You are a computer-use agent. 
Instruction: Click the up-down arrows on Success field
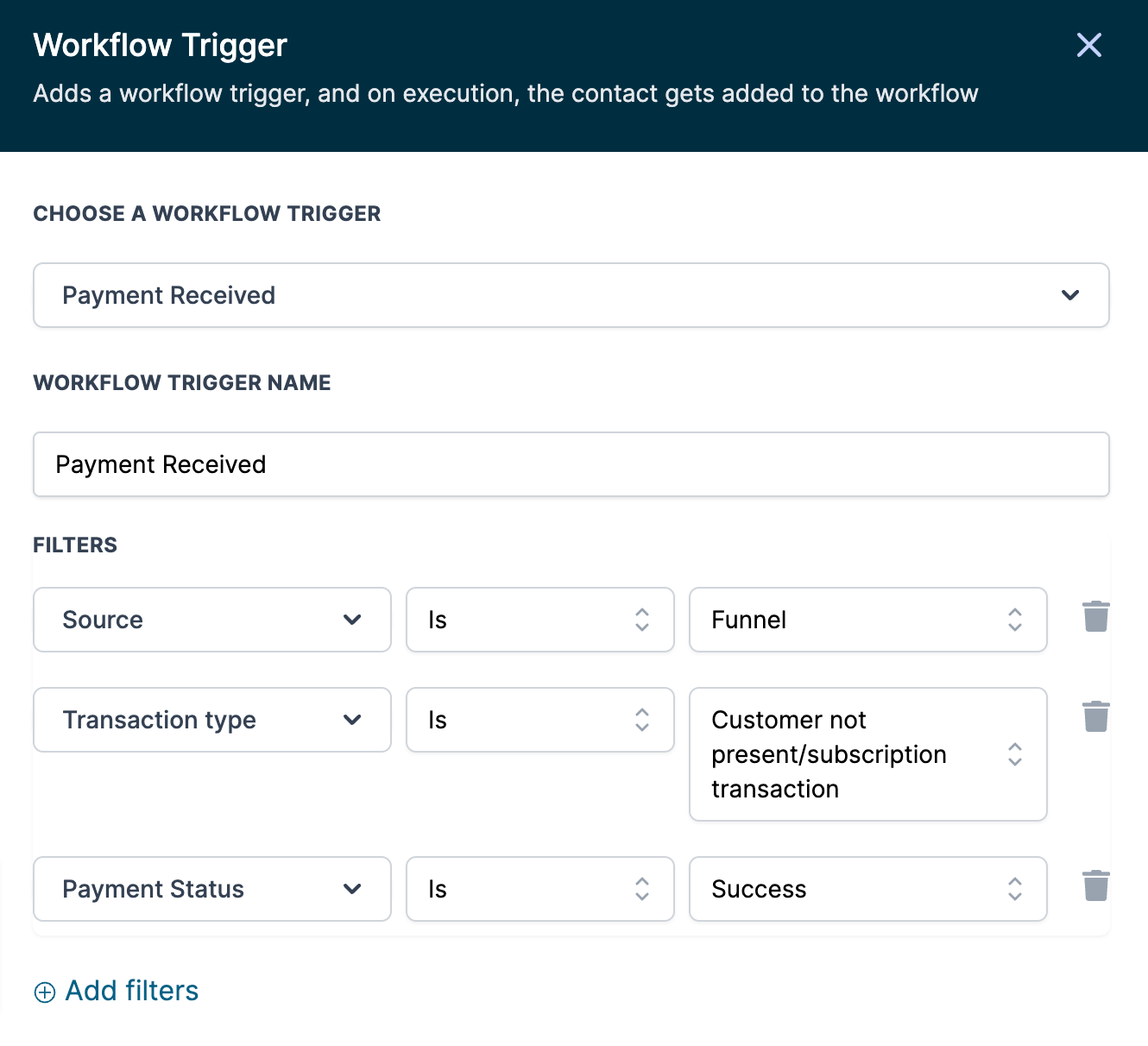(x=1015, y=889)
